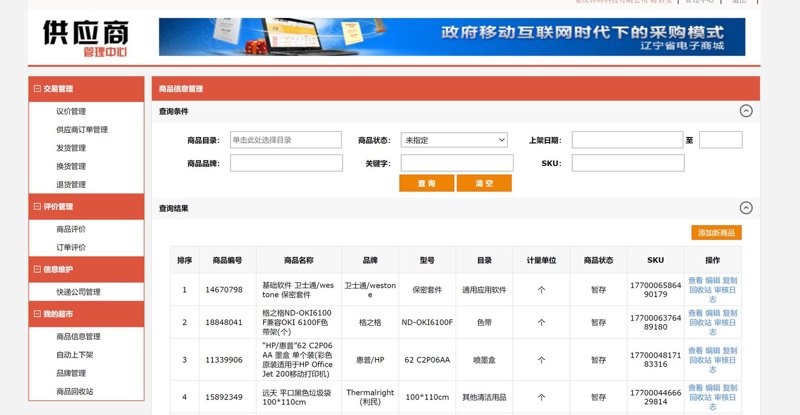
Task: Click 查看 for product 14670798
Action: click(x=695, y=280)
